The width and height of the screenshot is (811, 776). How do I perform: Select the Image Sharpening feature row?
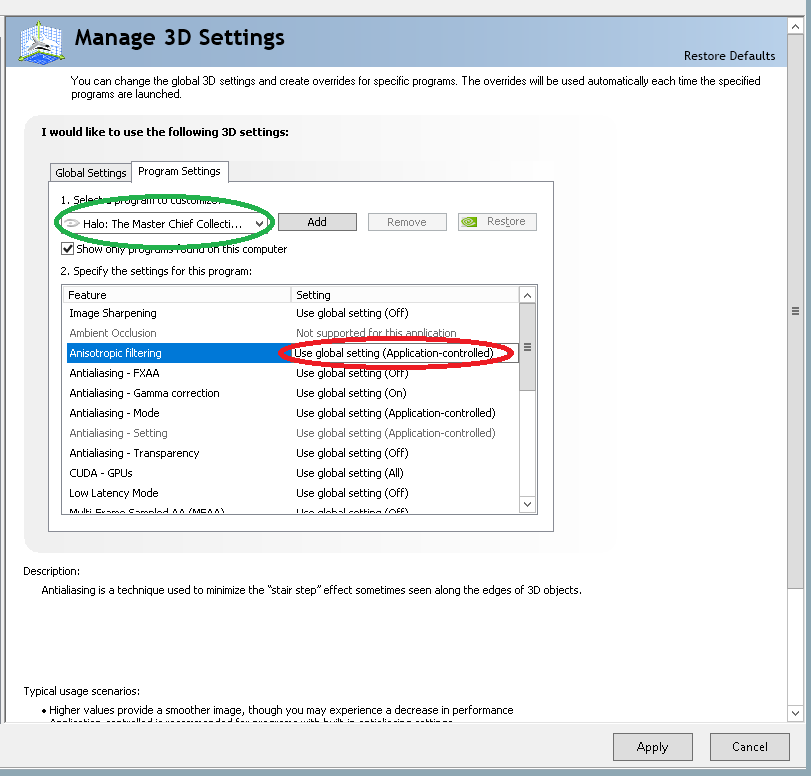coord(112,313)
